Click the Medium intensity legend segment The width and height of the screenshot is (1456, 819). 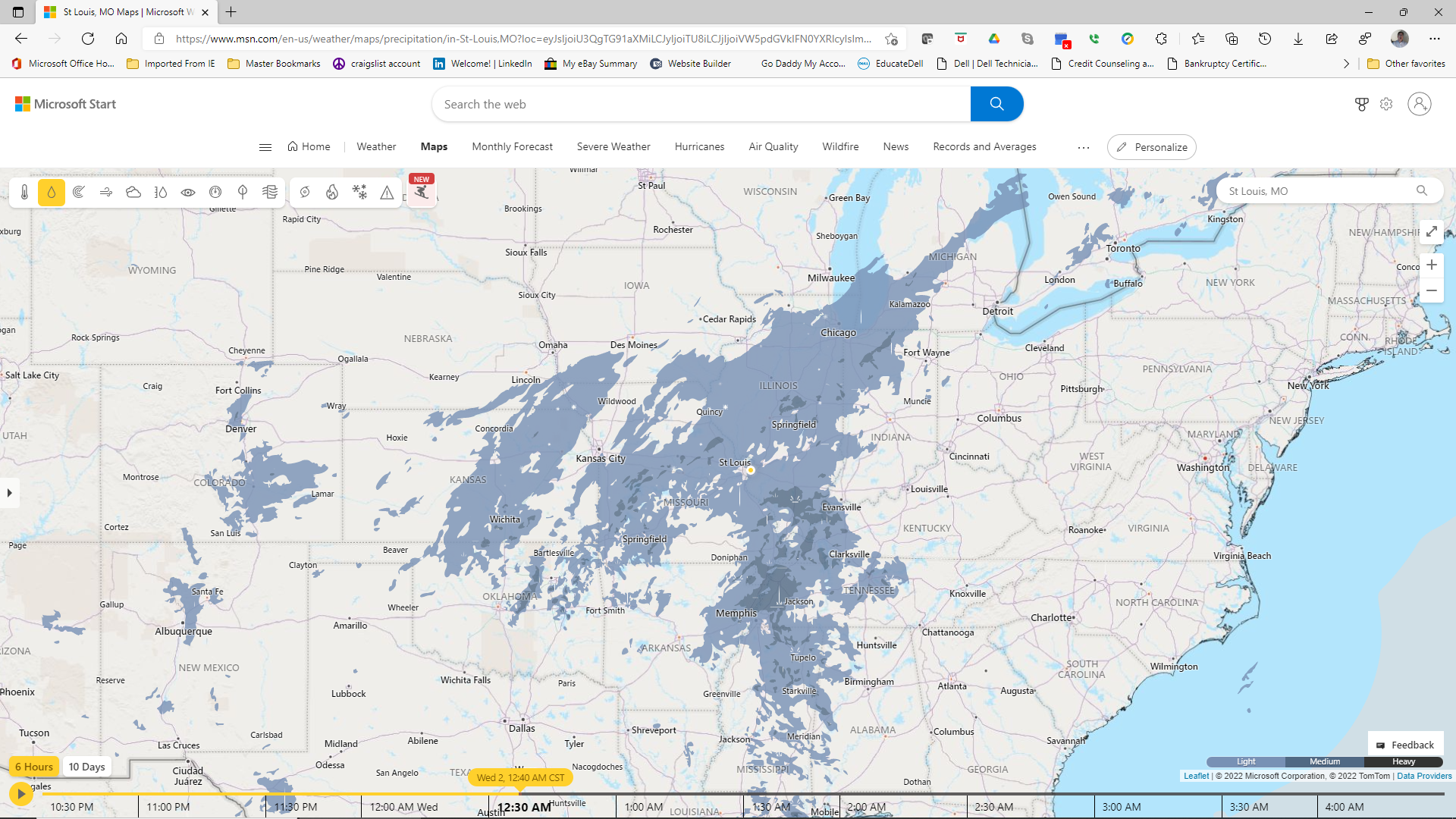tap(1325, 761)
